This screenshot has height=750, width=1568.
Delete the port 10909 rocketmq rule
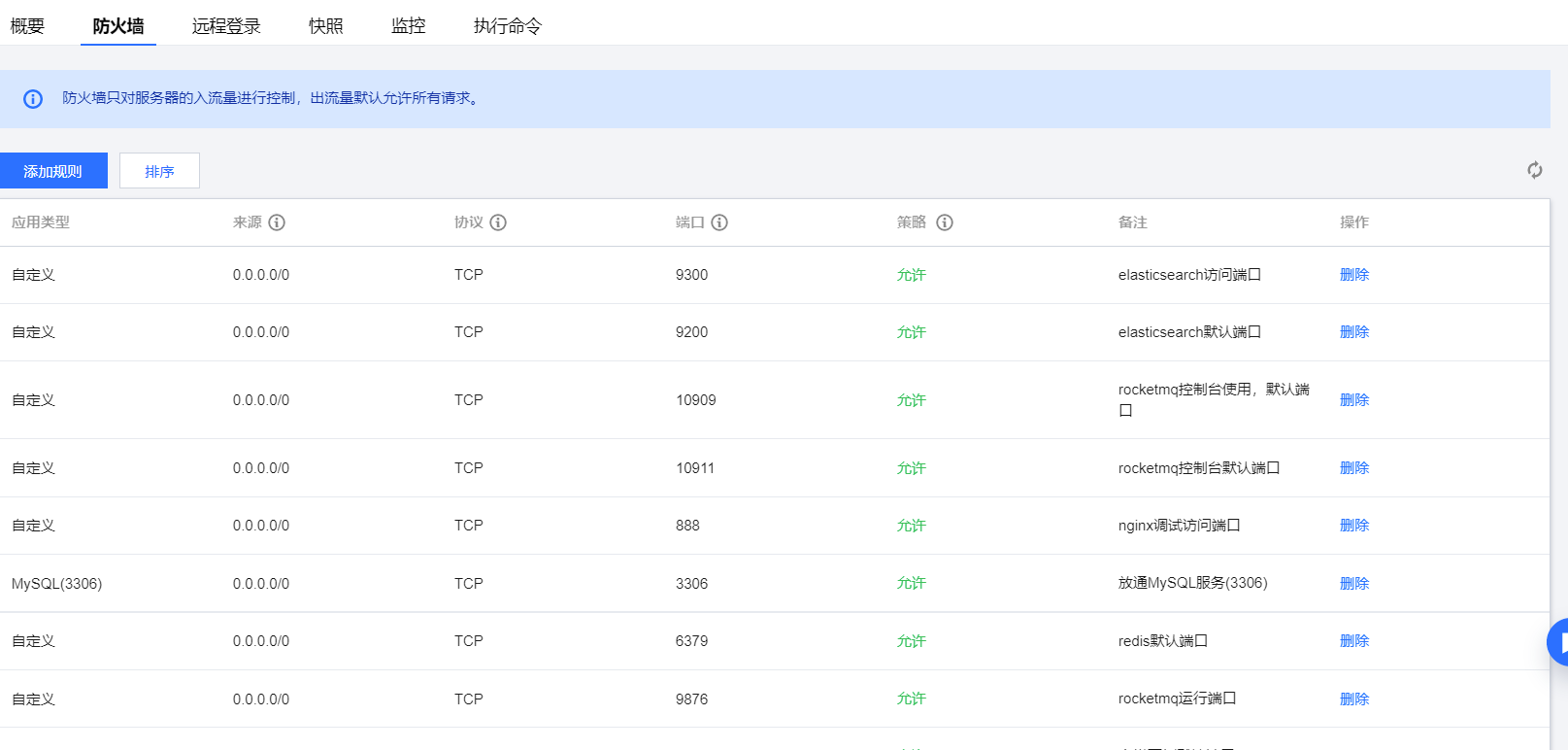1353,400
